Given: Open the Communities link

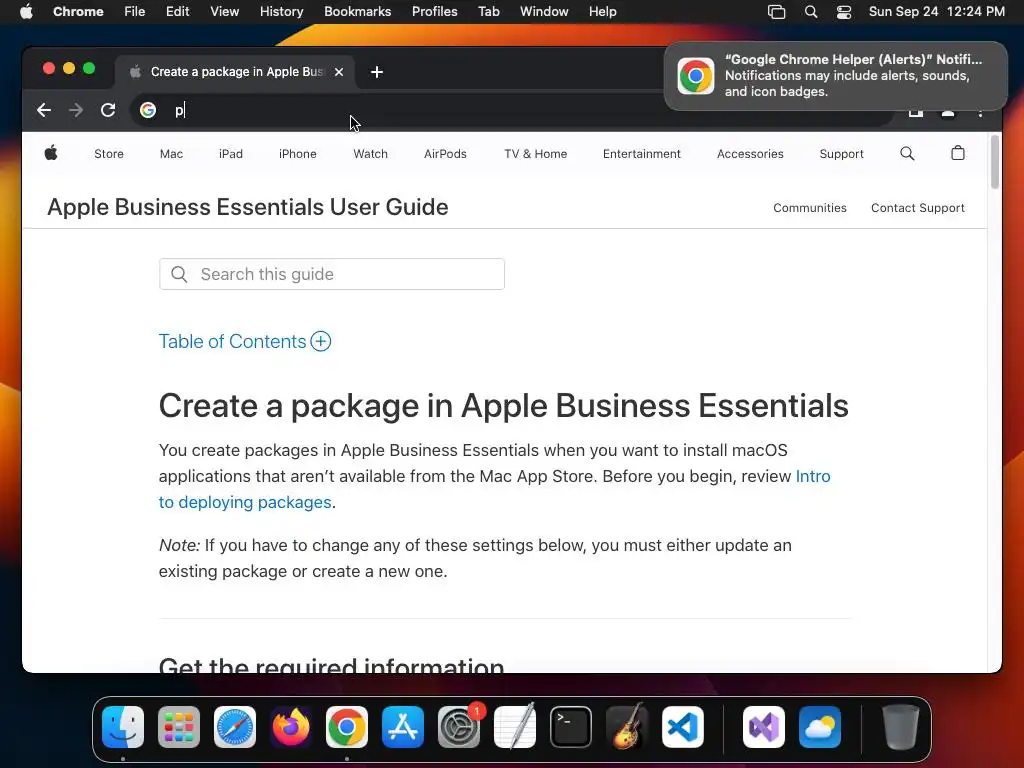Looking at the screenshot, I should coord(810,208).
